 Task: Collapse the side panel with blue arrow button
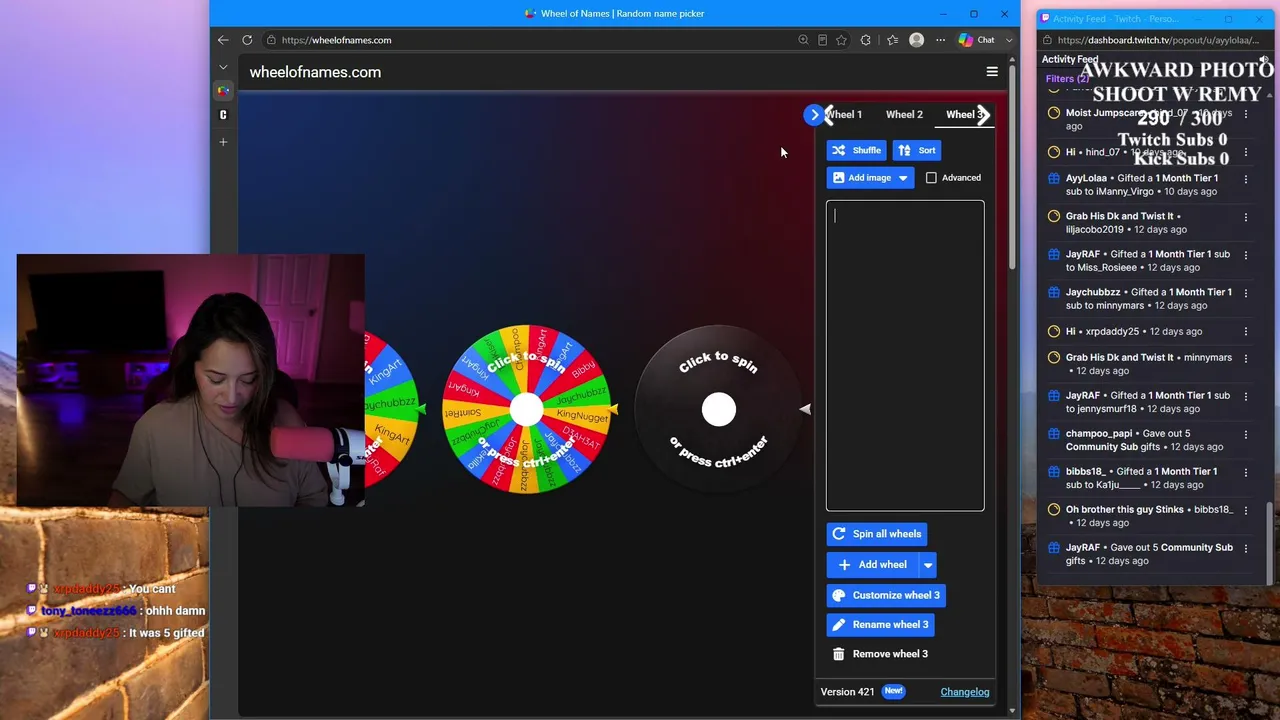814,115
